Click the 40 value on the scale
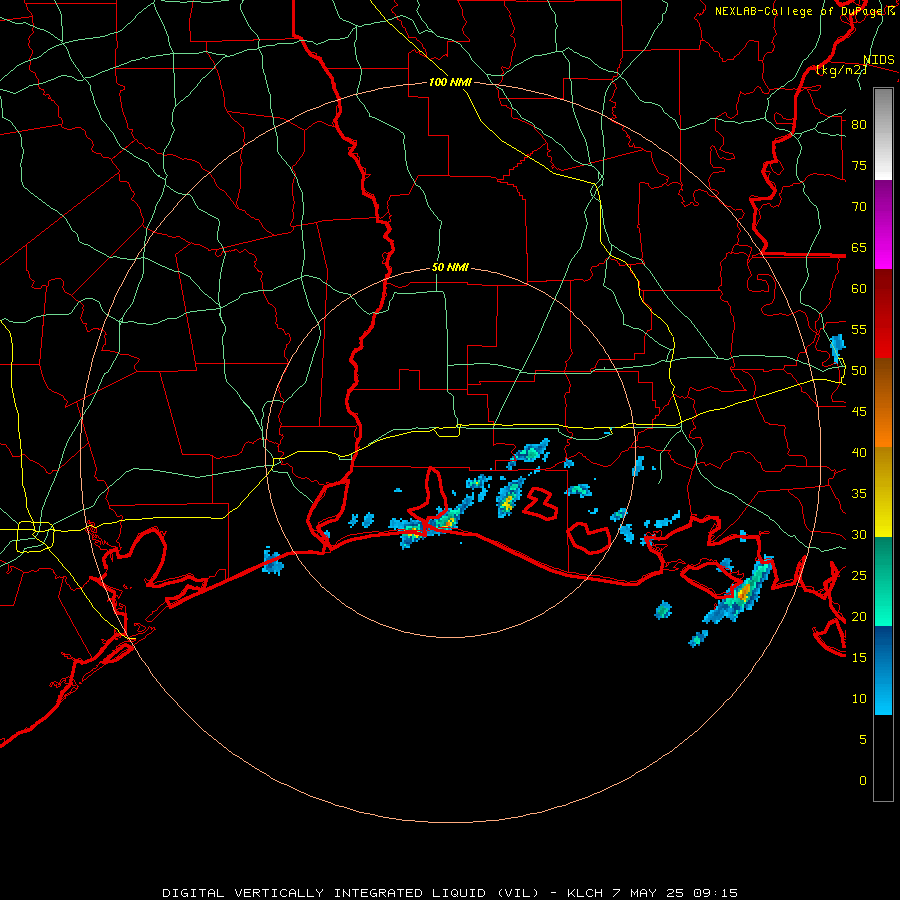 coord(859,452)
